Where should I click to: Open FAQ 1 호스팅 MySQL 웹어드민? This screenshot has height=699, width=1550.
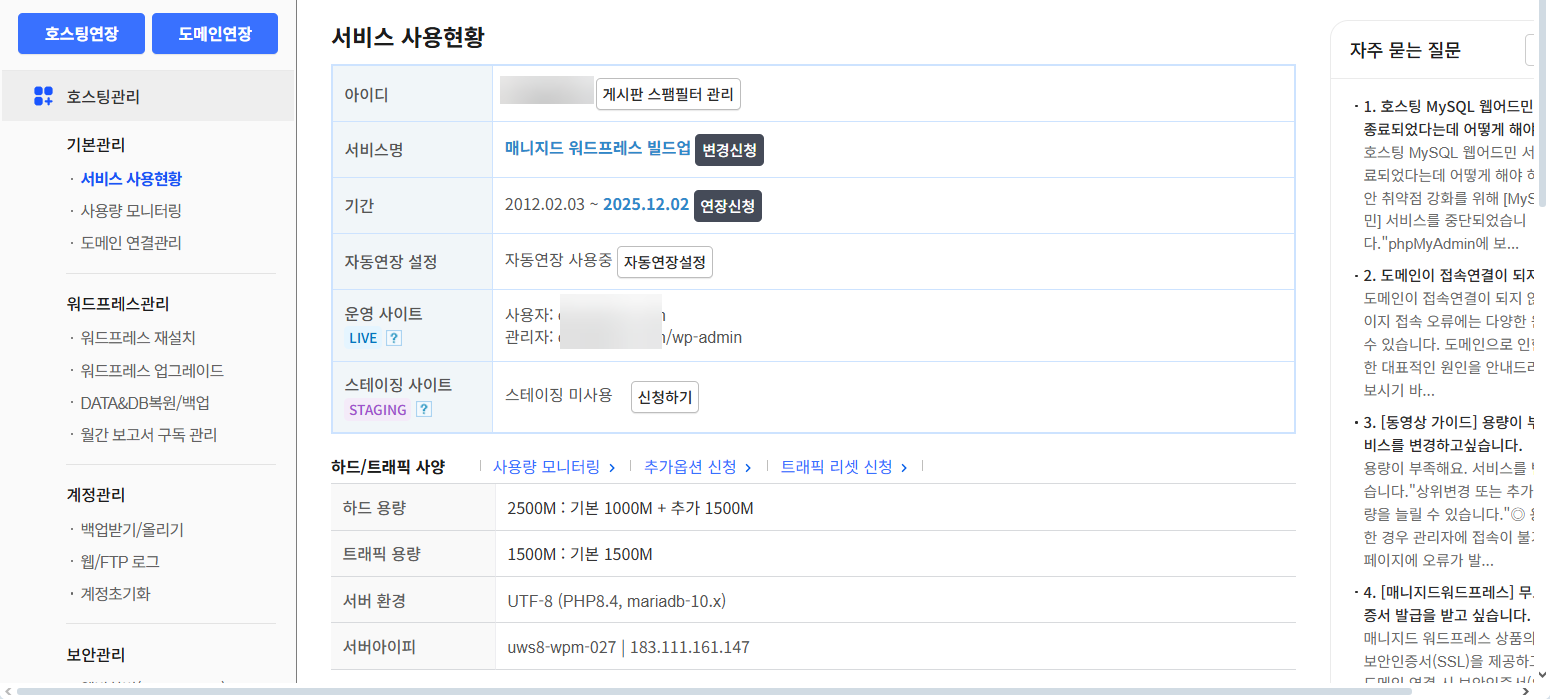point(1448,117)
